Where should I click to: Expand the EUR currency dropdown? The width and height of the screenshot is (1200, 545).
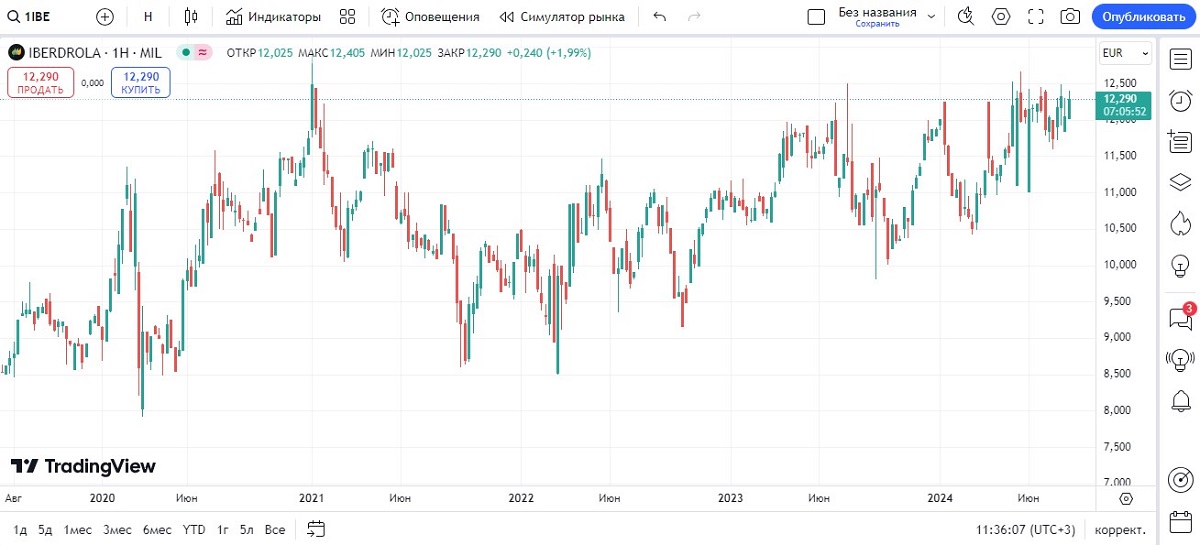tap(1125, 53)
